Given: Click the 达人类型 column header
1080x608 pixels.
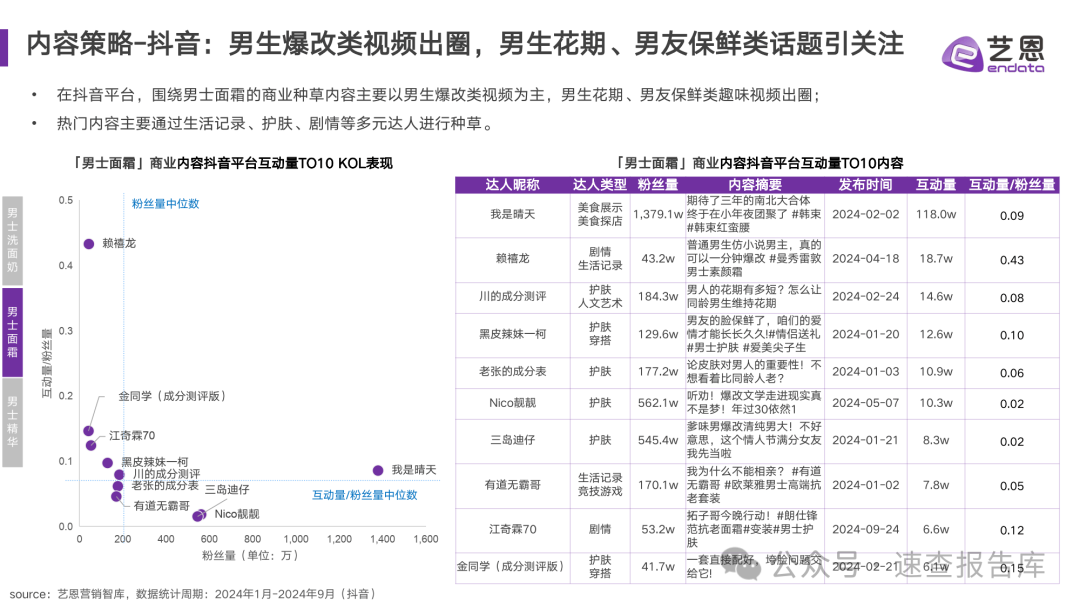Looking at the screenshot, I should pos(600,185).
